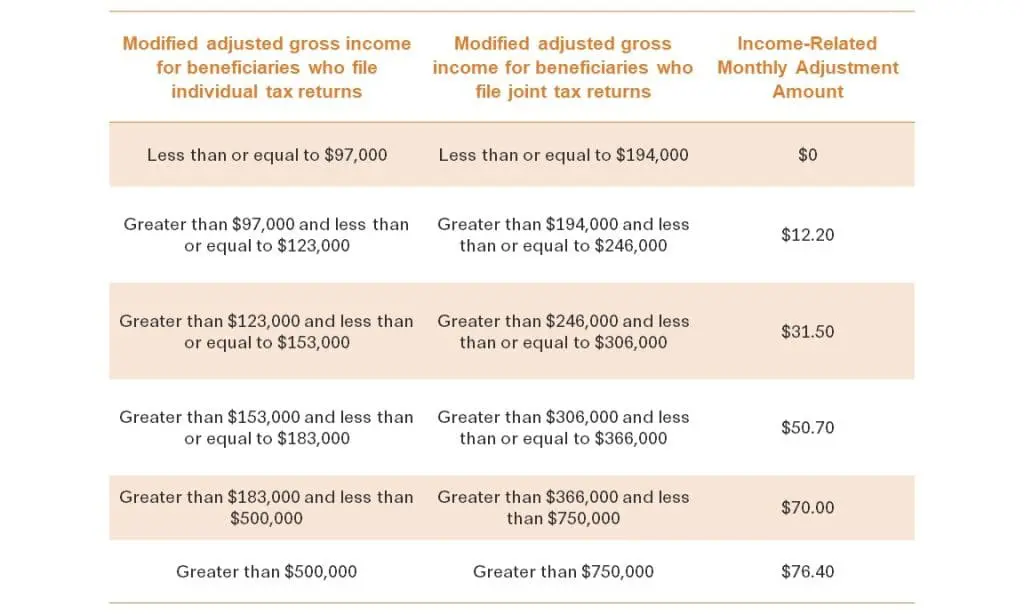This screenshot has width=1024, height=614.
Task: Select the 'Greater than $750,000' cell
Action: point(563,572)
